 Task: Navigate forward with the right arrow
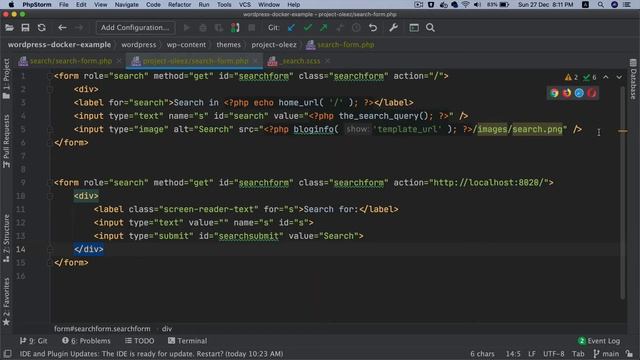(x=79, y=28)
